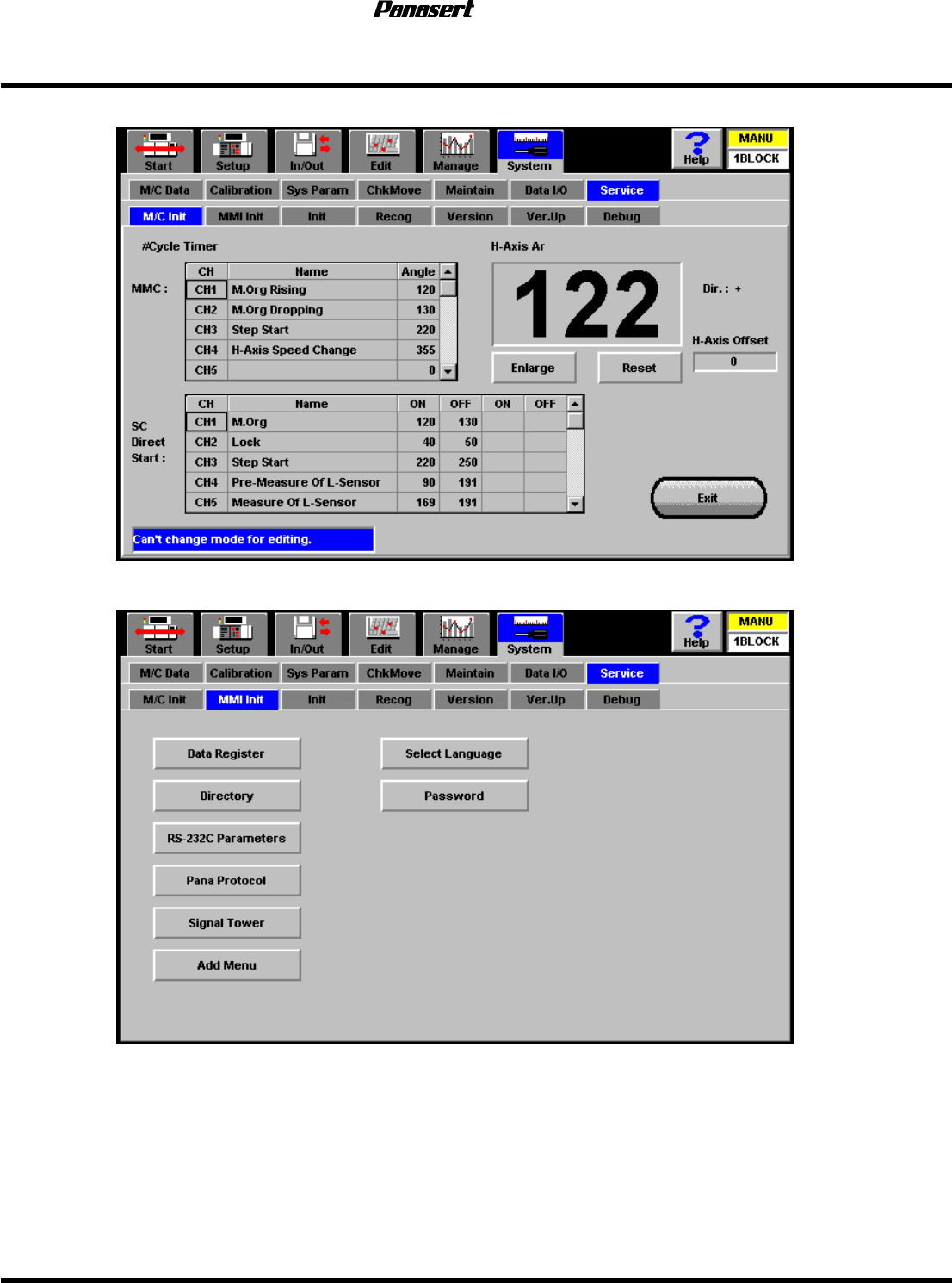Open Manage icon in upper screen toolbar

(x=456, y=152)
